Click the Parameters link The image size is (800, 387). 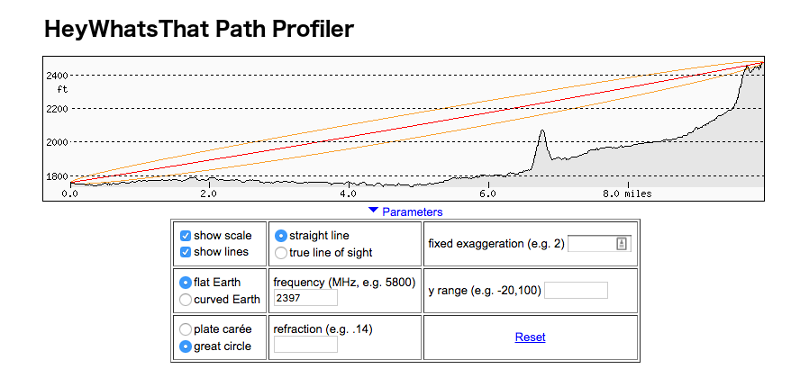pos(412,212)
